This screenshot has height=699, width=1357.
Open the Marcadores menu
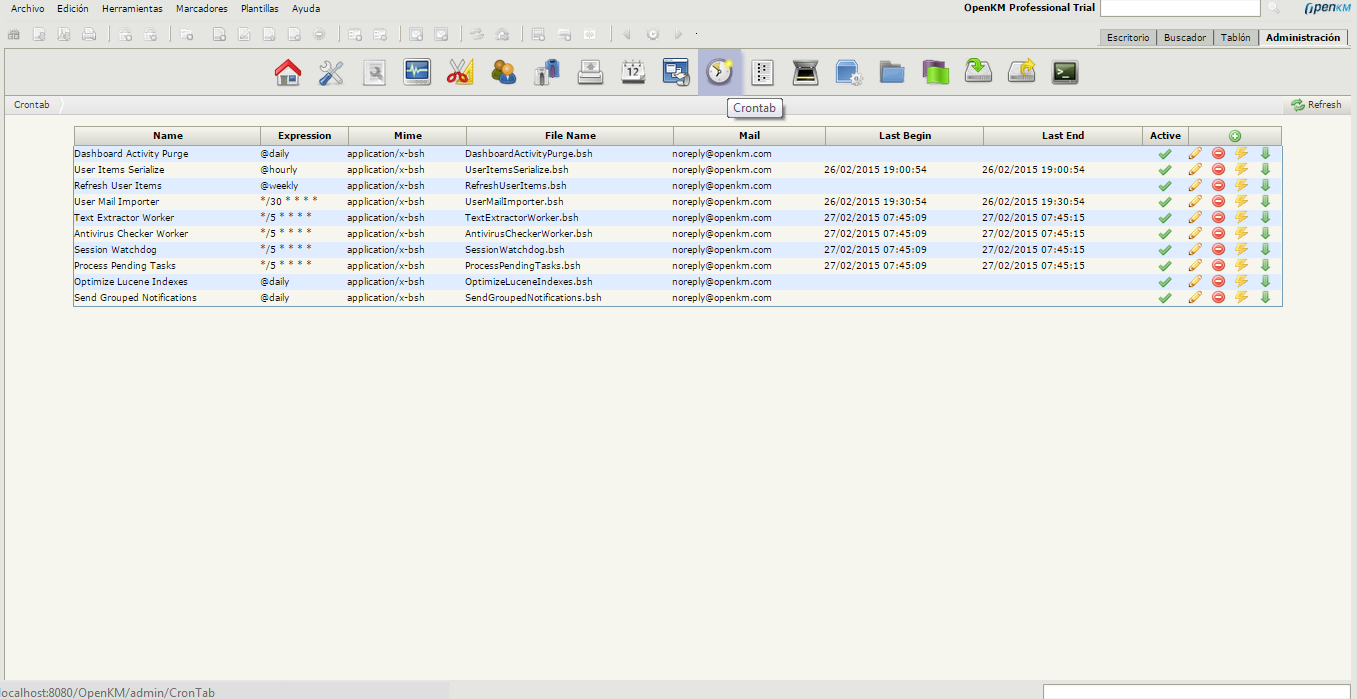201,9
